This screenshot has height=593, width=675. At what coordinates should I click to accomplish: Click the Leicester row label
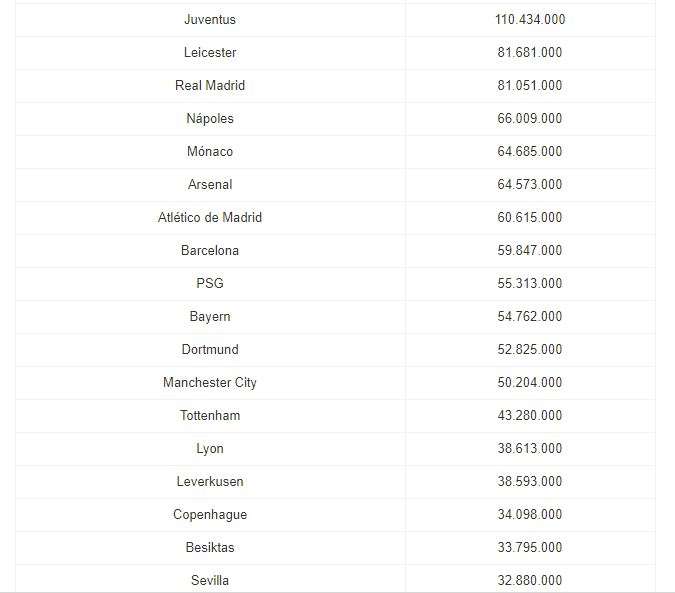210,53
